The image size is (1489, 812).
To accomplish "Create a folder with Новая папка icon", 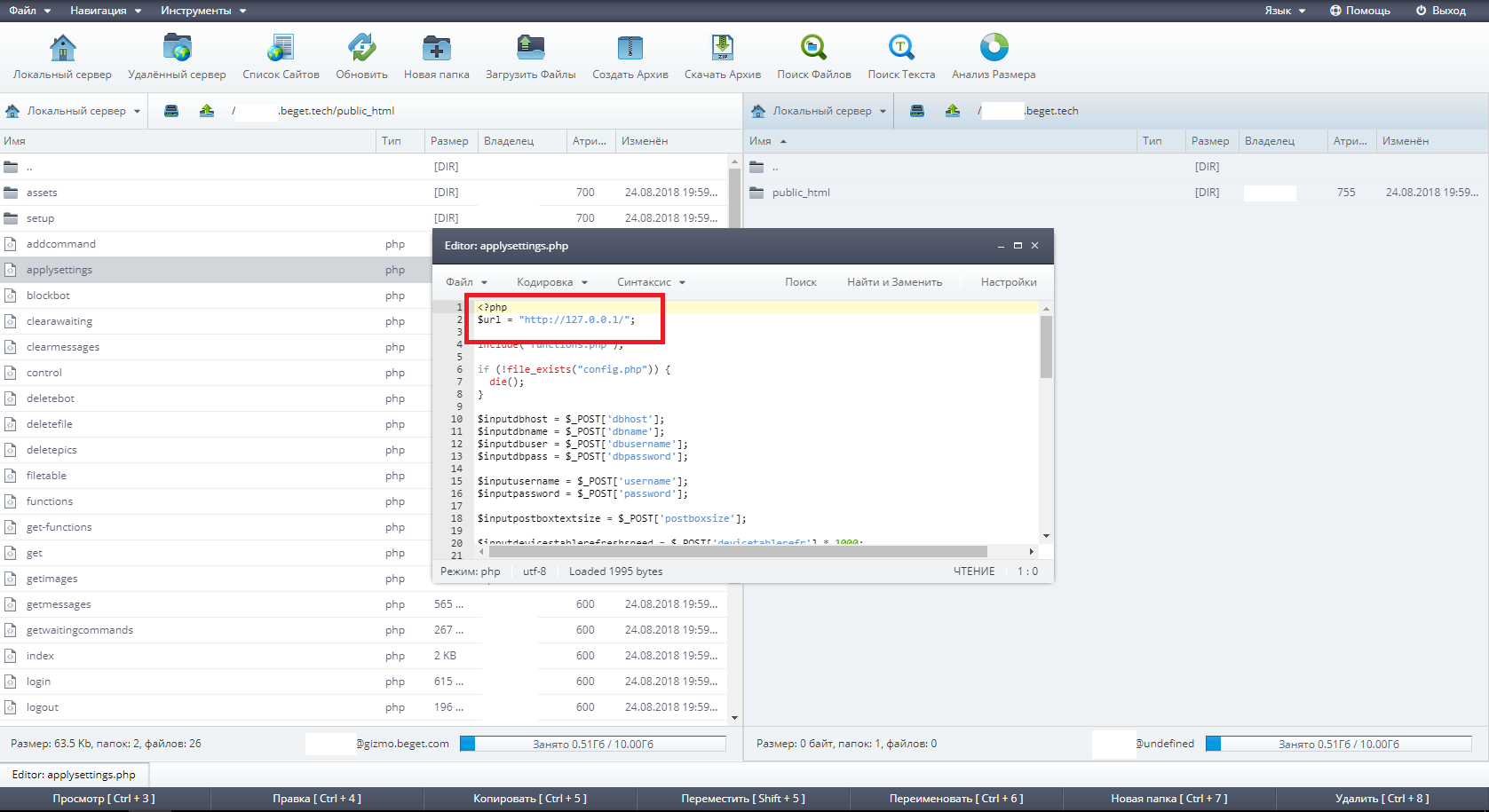I will pyautogui.click(x=436, y=48).
